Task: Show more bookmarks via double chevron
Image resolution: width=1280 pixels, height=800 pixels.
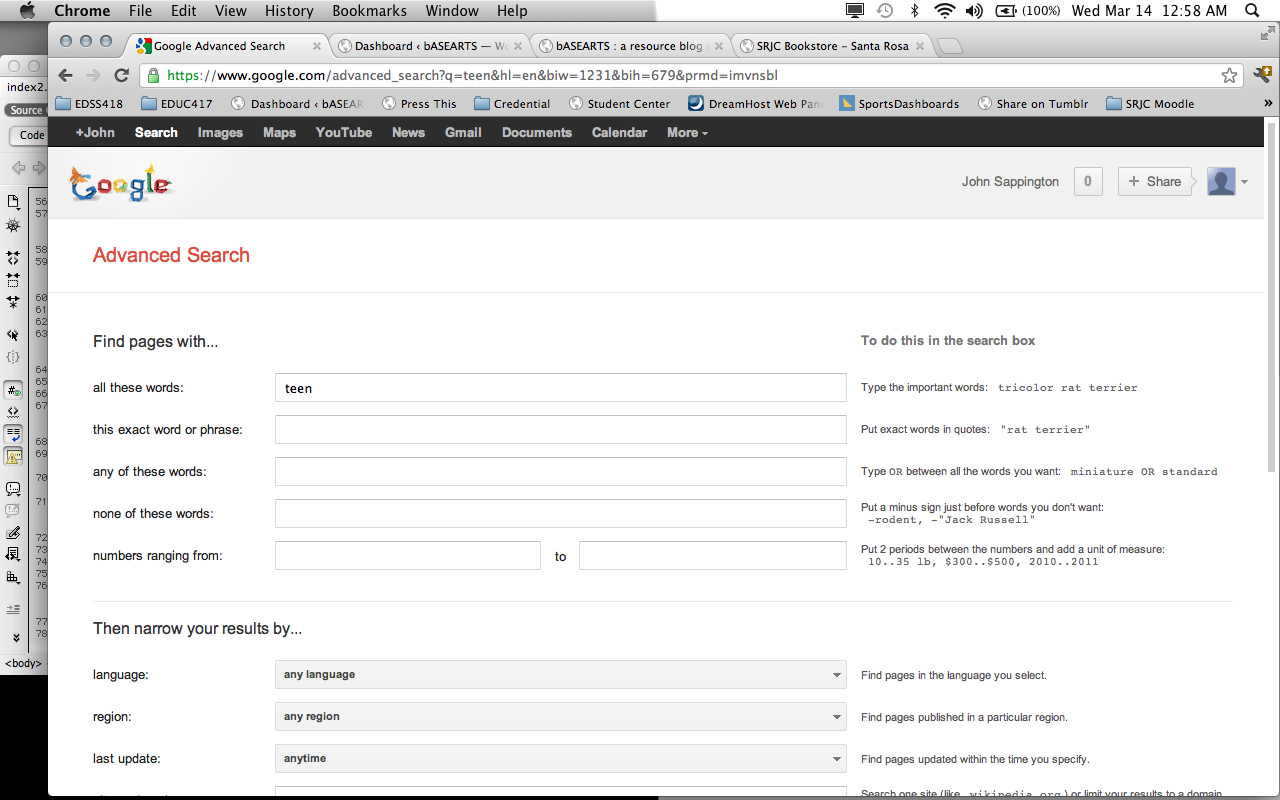Action: click(1268, 103)
